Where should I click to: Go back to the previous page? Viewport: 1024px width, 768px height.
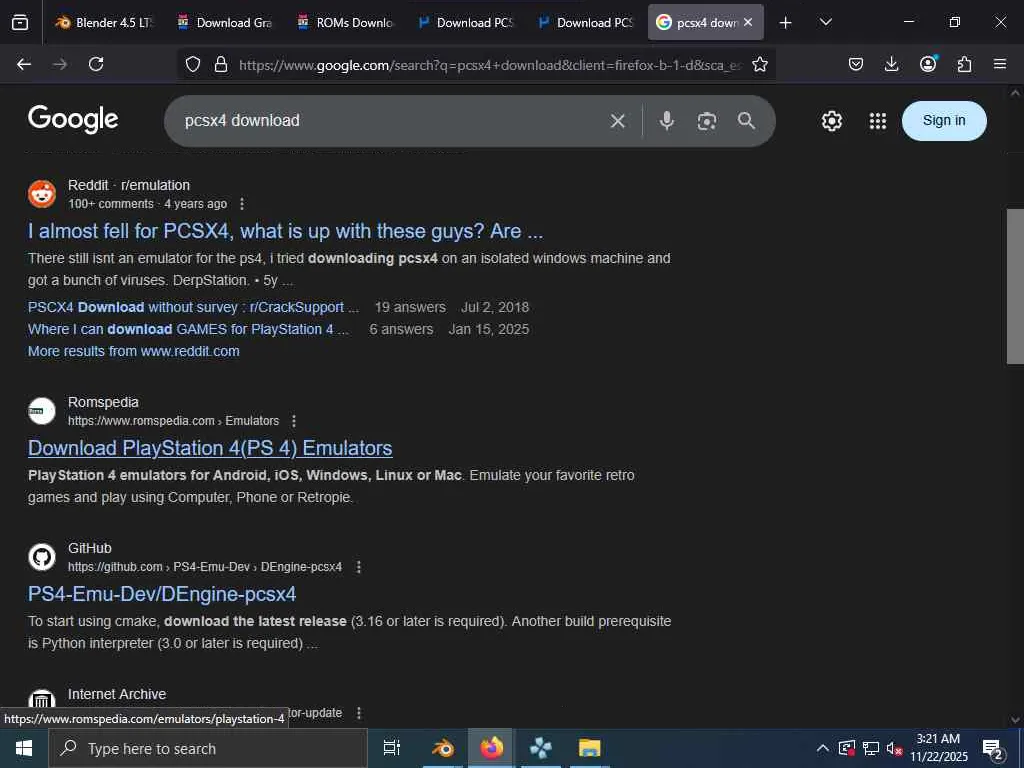(24, 64)
